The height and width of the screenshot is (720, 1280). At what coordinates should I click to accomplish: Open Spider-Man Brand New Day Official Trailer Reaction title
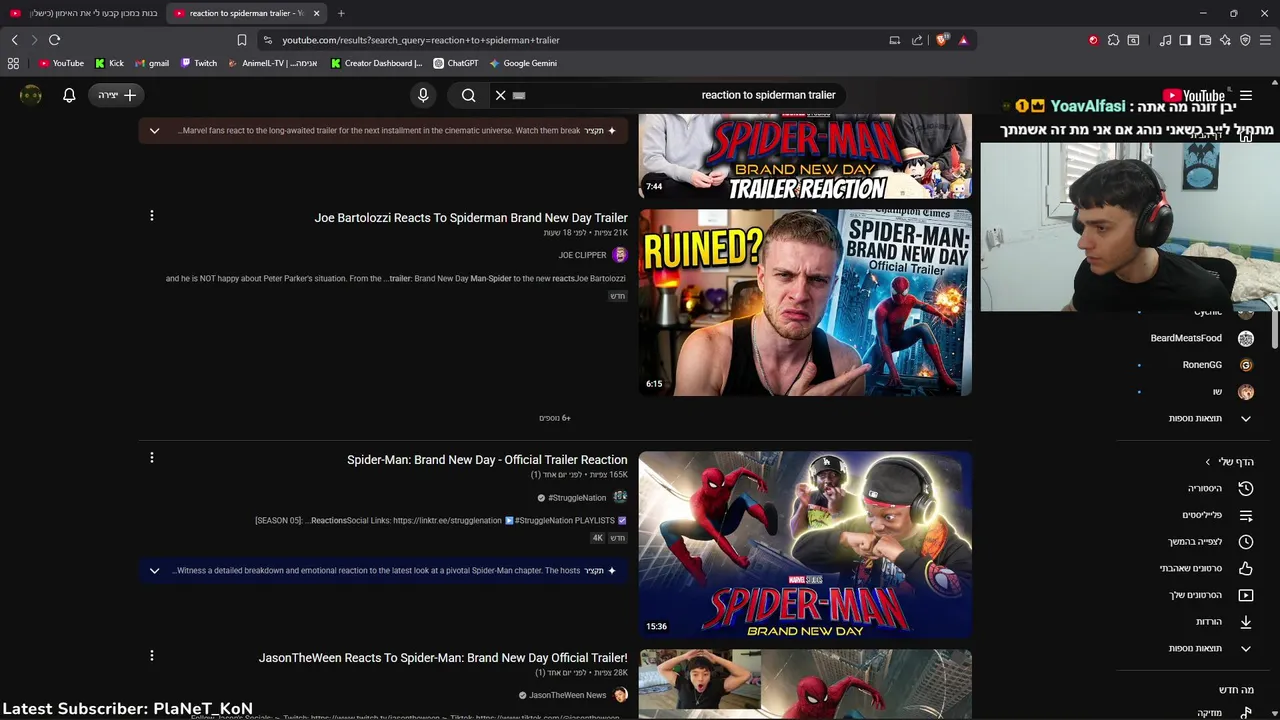487,460
